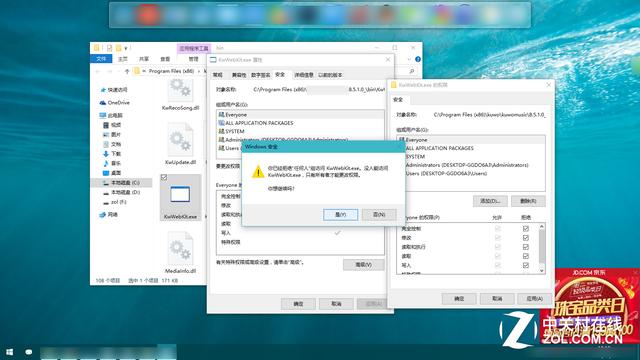Click 删除(R) button in permissions window

[x=528, y=201]
